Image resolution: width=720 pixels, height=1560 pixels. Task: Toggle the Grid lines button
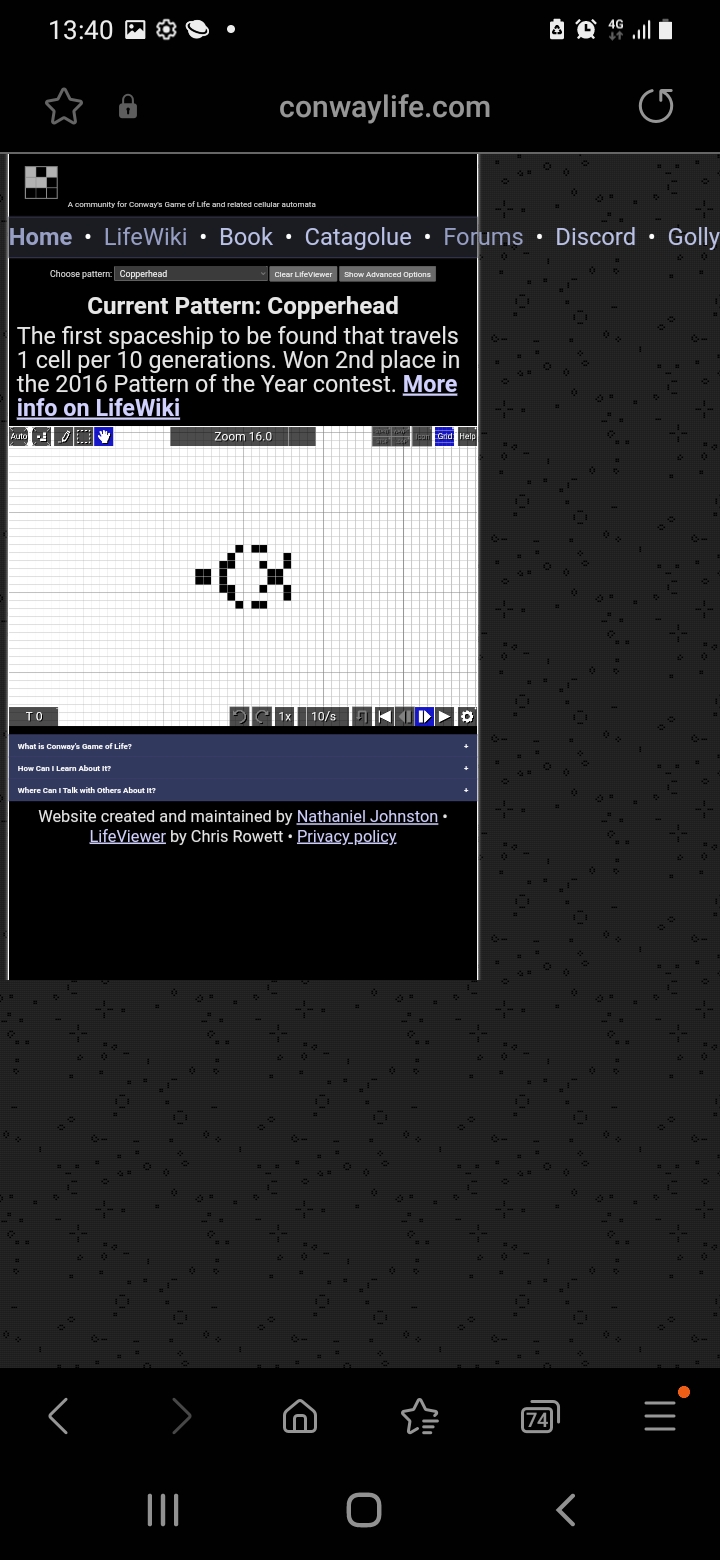pyautogui.click(x=444, y=436)
